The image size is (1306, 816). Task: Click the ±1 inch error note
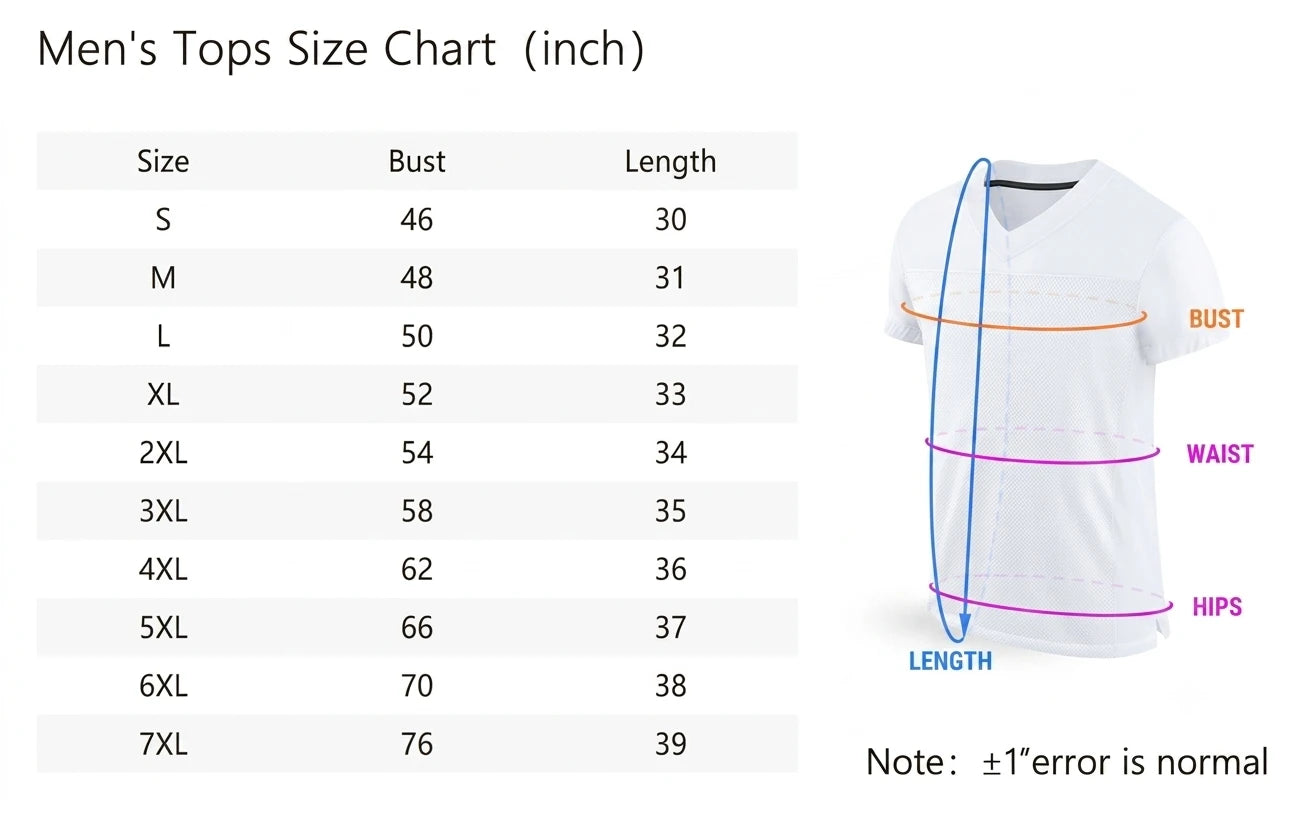click(x=1067, y=762)
